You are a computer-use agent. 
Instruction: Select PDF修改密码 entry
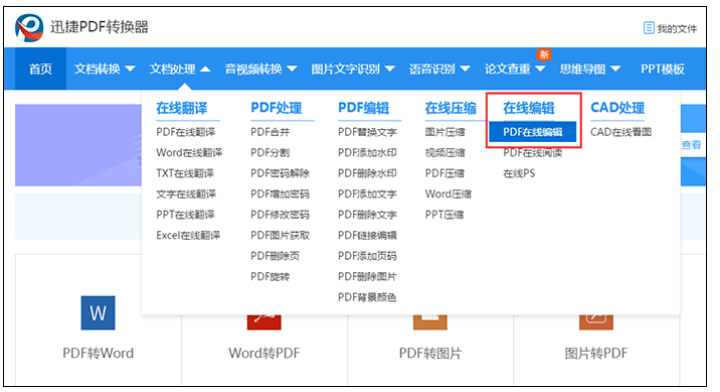coord(280,215)
